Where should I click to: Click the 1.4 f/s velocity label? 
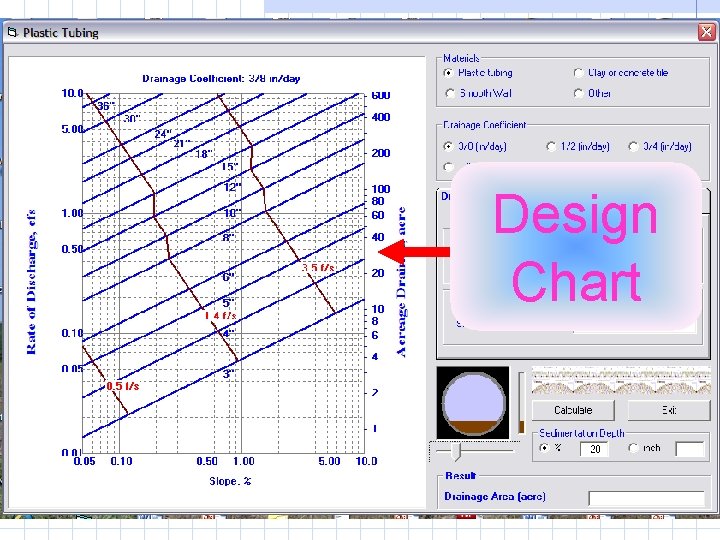[220, 315]
